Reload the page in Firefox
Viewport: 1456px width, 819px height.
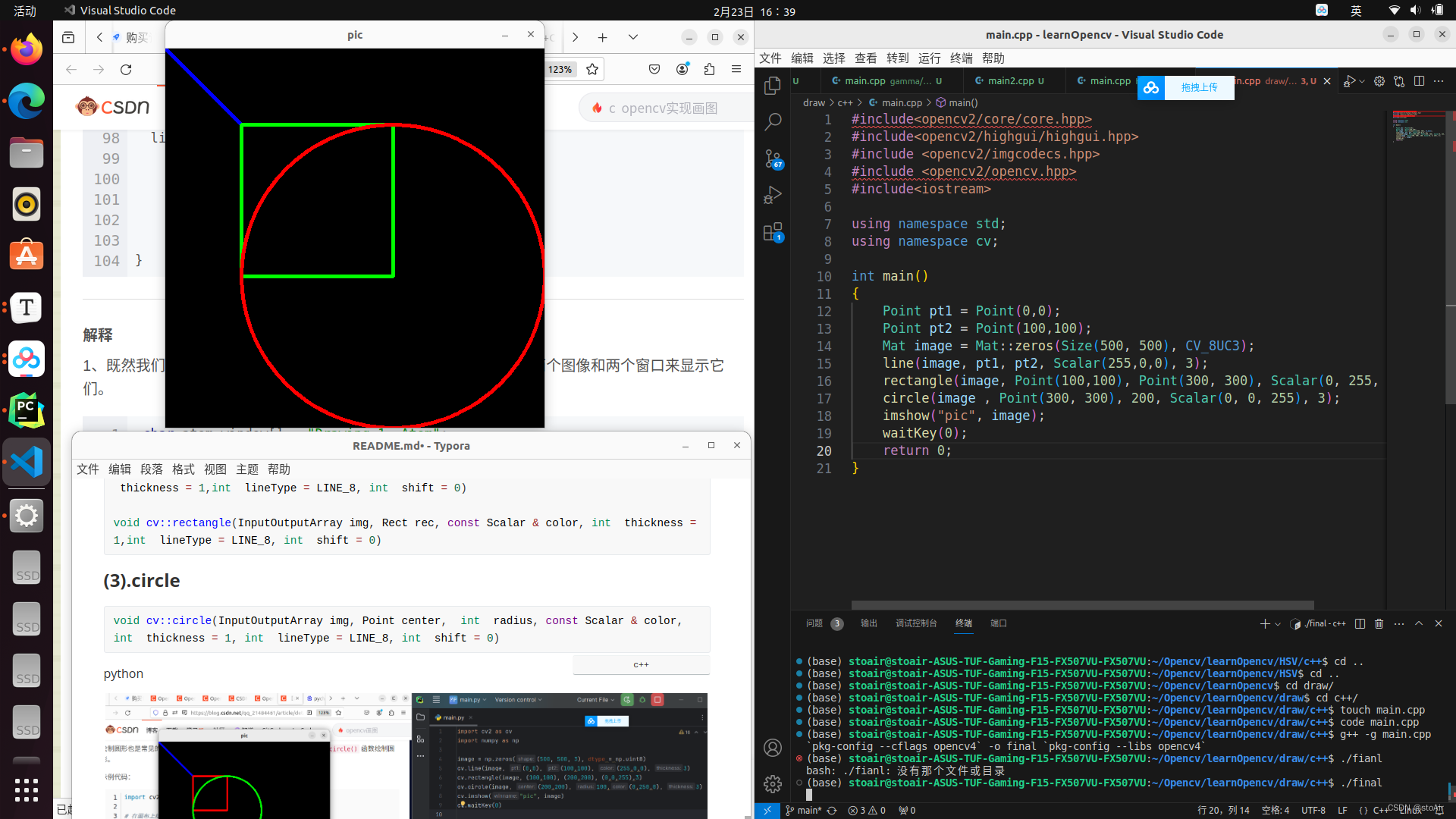pyautogui.click(x=126, y=70)
